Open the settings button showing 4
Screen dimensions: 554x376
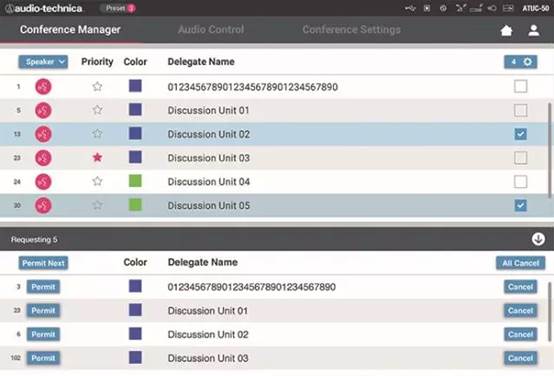(520, 62)
